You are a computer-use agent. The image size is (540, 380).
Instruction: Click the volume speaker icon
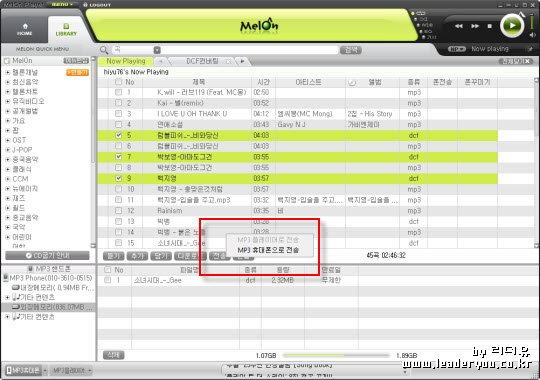coord(532,35)
